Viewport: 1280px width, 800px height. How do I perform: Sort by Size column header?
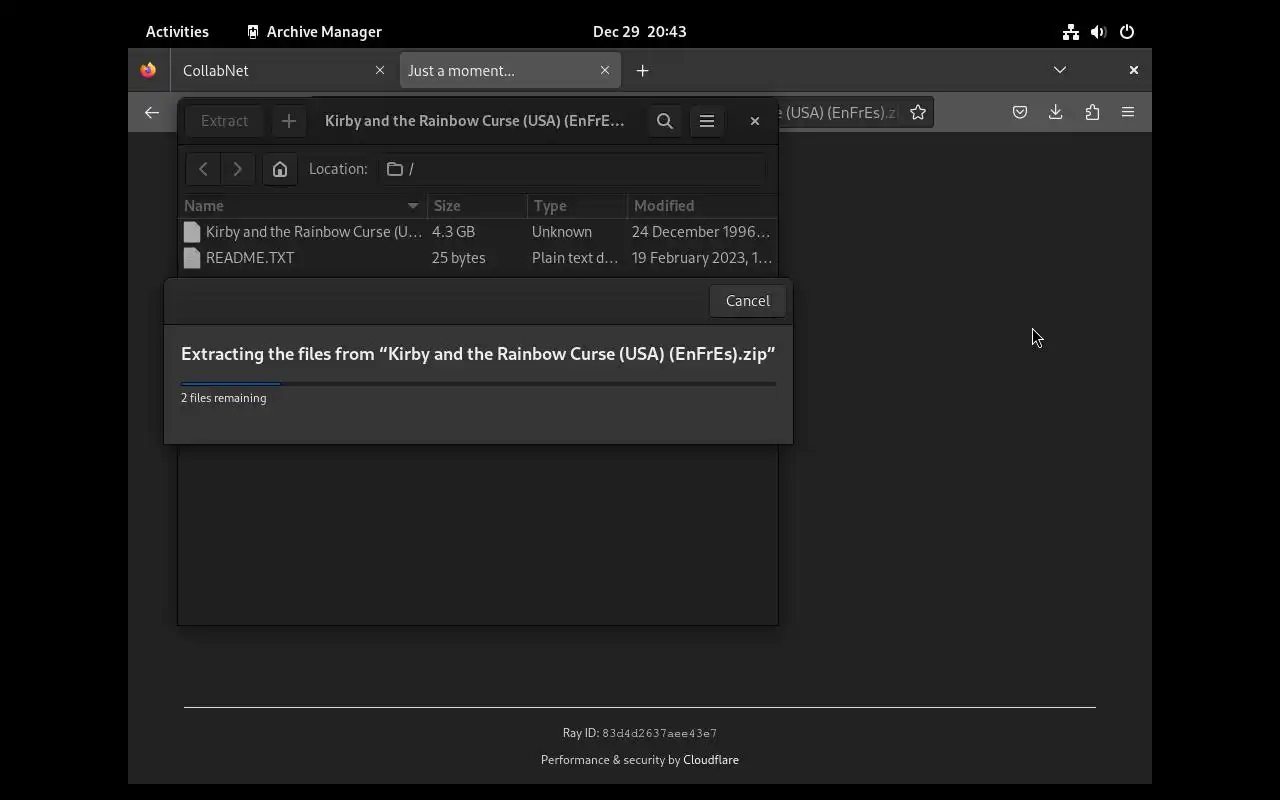(477, 206)
